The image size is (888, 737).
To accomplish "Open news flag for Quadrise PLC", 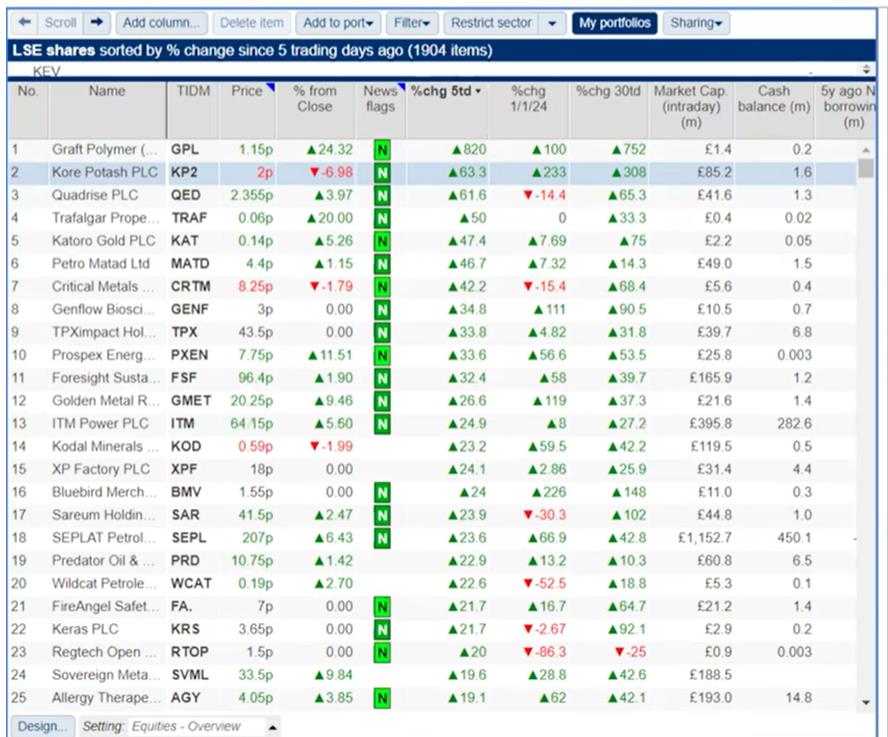I will pyautogui.click(x=382, y=195).
